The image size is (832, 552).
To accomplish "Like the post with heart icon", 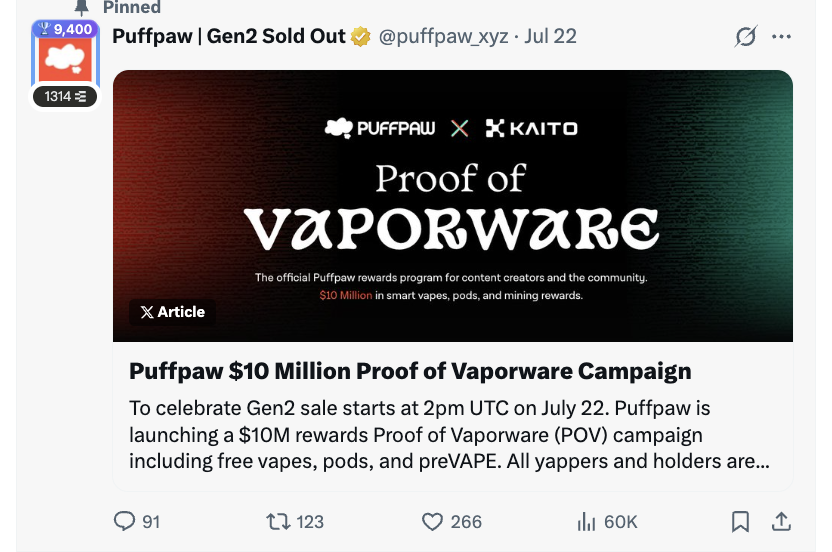I will [432, 522].
